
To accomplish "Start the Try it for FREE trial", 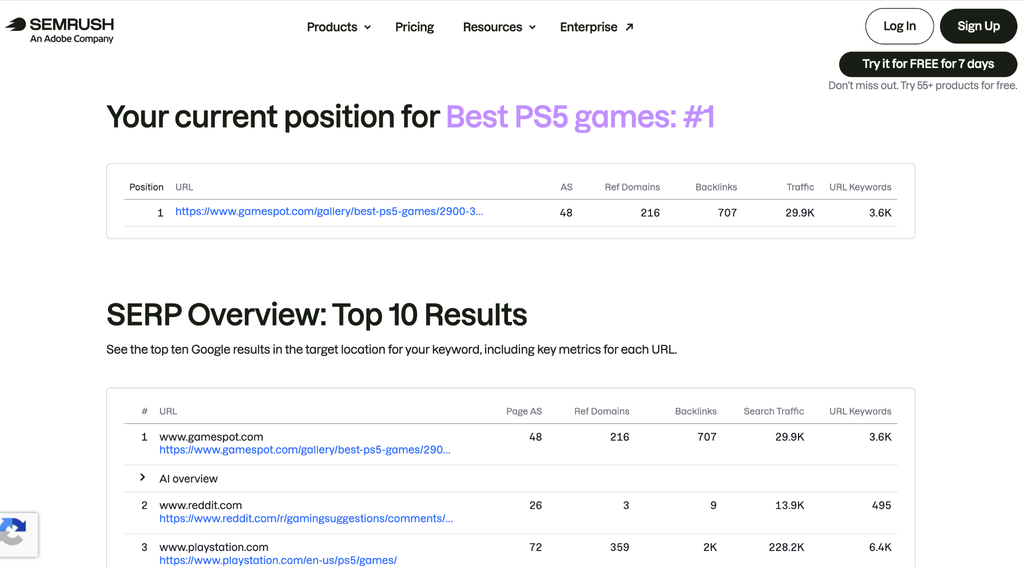I will click(x=928, y=64).
